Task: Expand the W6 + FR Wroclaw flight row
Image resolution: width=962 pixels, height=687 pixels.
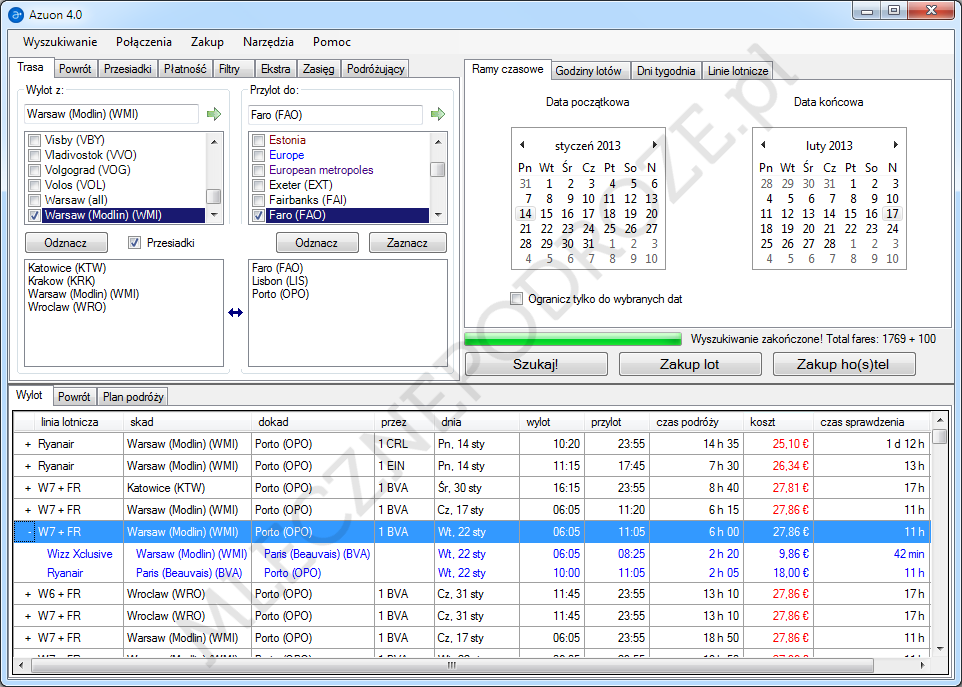Action: pos(28,594)
